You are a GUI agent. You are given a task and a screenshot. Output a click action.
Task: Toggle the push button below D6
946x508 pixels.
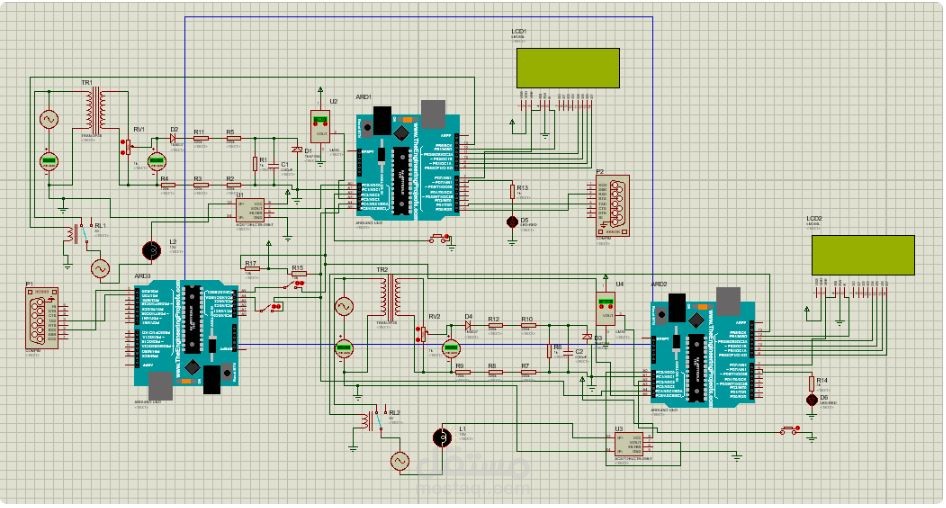[x=790, y=430]
